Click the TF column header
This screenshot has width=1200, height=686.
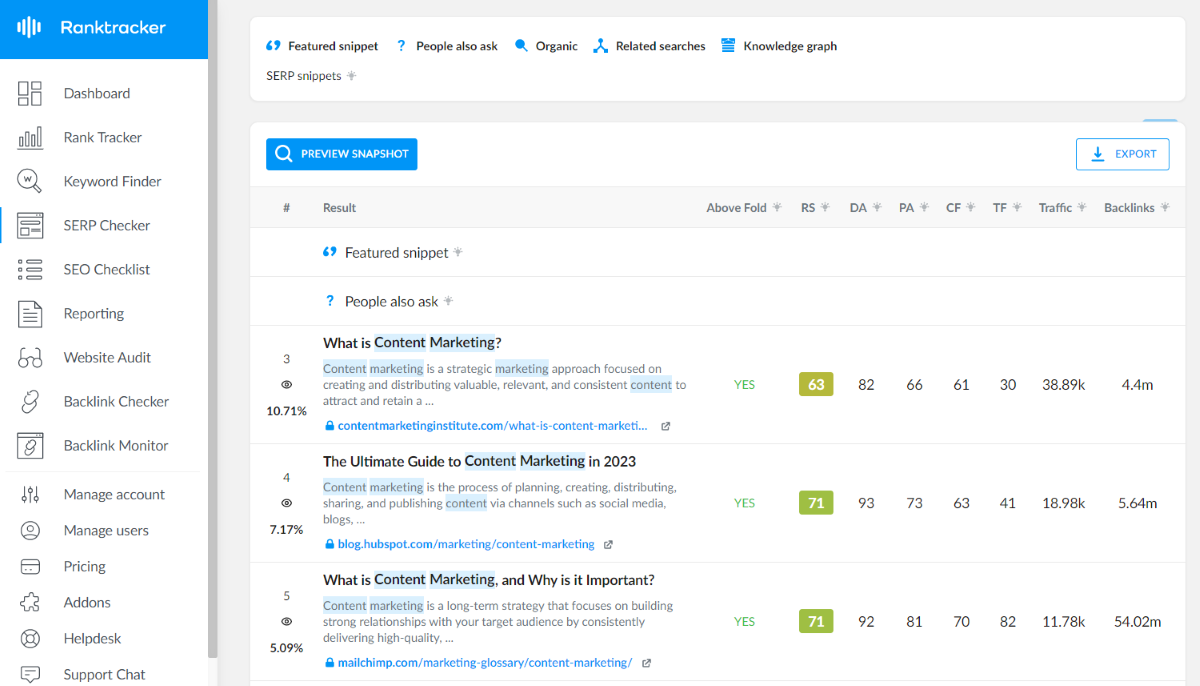pos(1000,208)
